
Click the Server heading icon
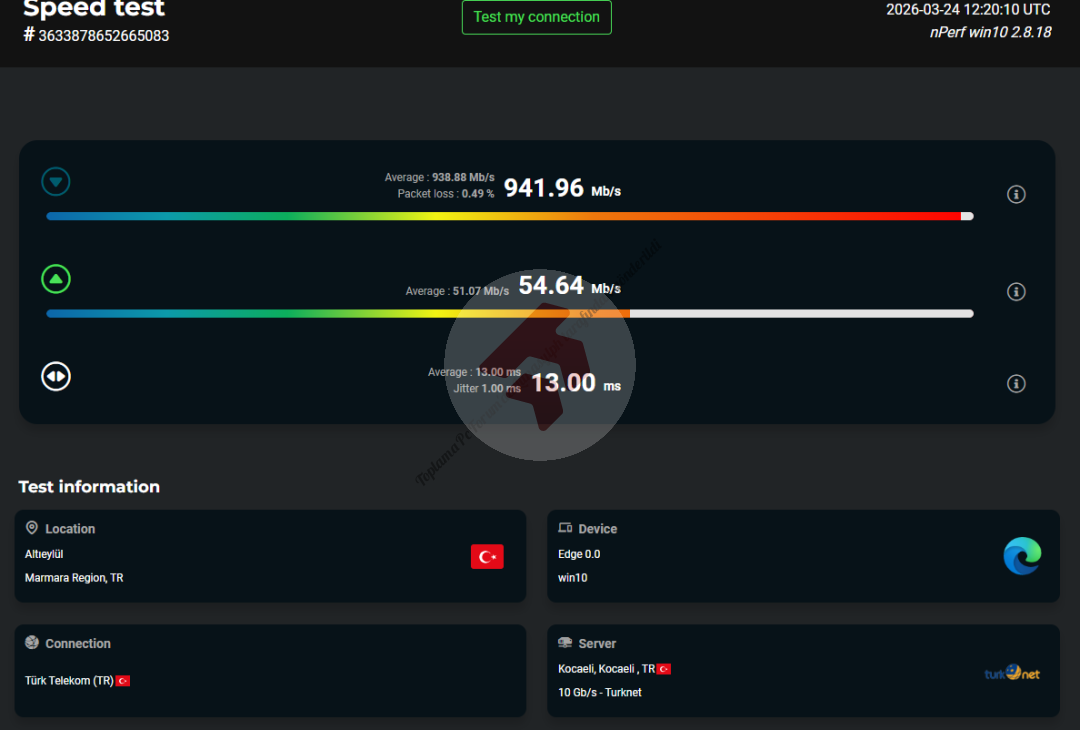[565, 643]
